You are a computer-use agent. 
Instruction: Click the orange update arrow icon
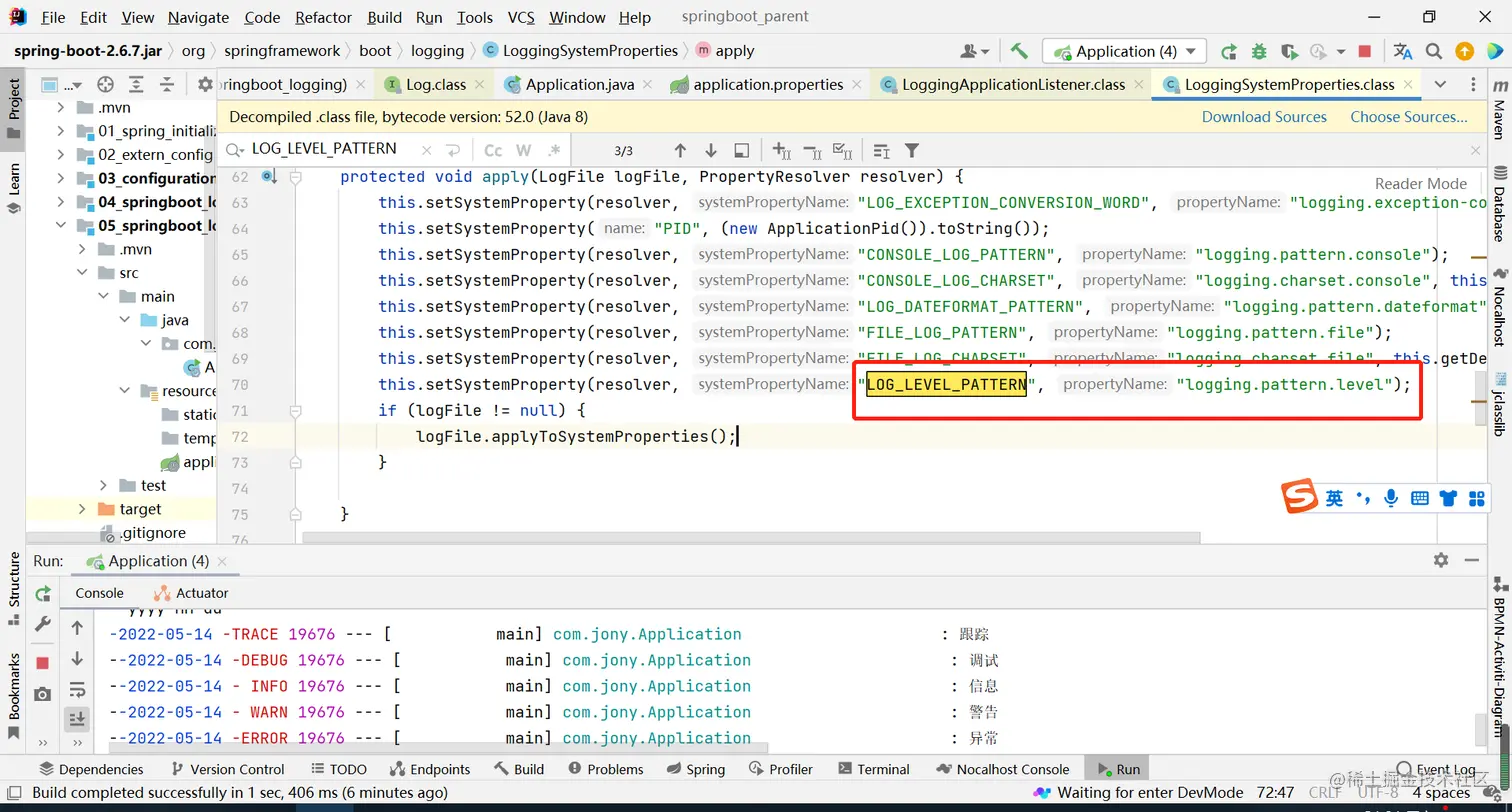click(x=1464, y=51)
